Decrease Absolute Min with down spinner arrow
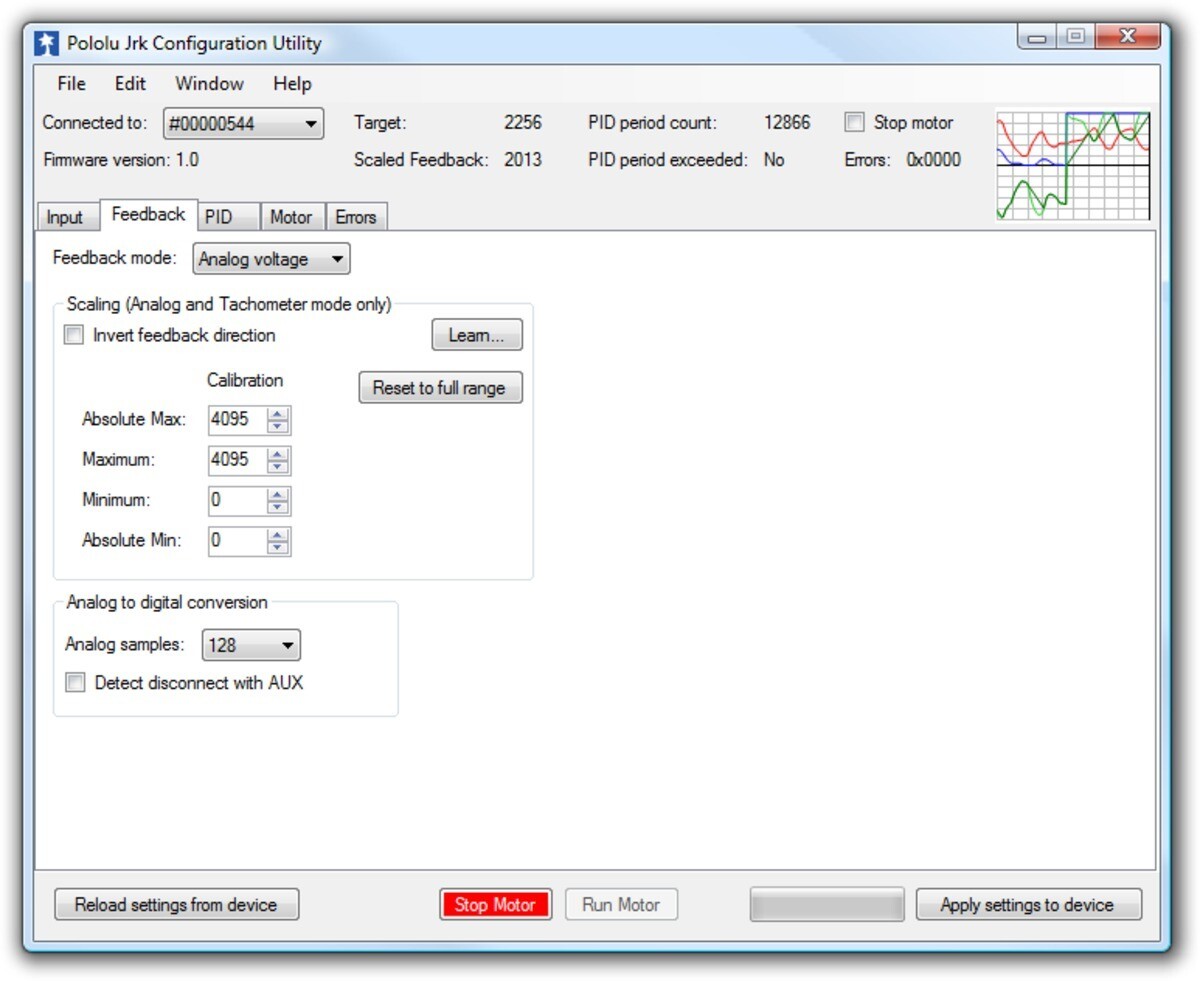Screen dimensions: 1200x981 point(278,547)
